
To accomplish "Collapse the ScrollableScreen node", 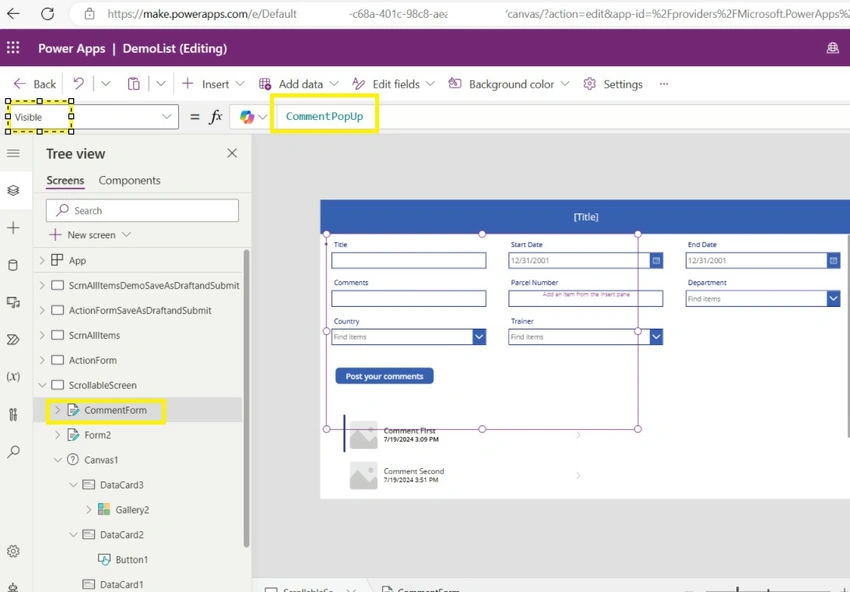I will pos(42,385).
